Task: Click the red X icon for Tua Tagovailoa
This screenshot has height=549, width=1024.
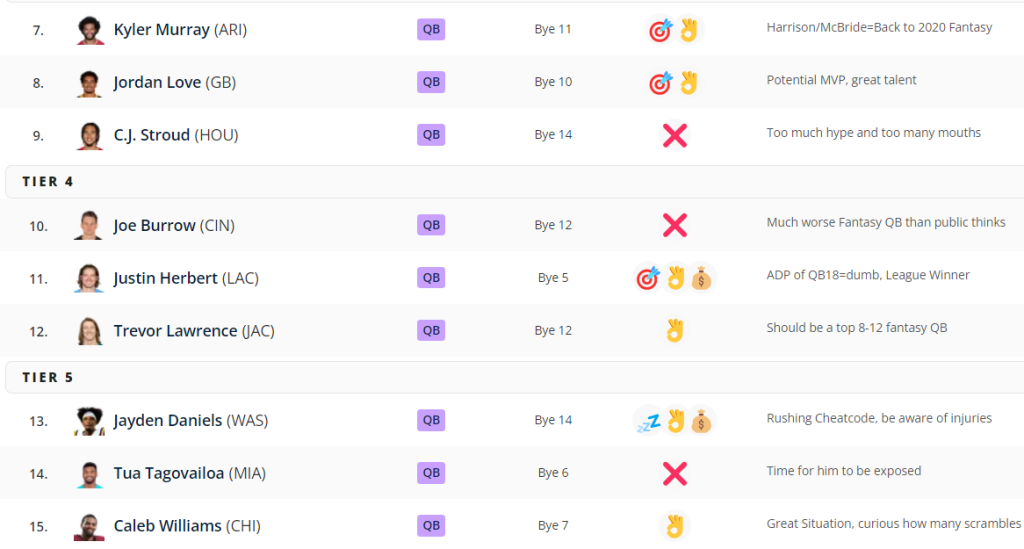Action: tap(675, 473)
